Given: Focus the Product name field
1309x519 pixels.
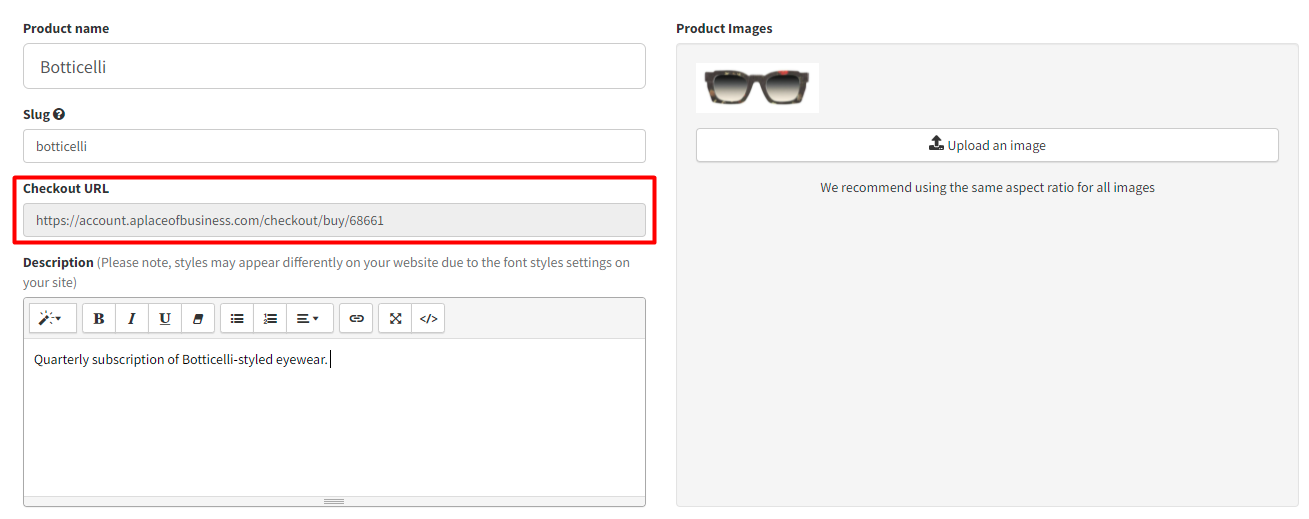Looking at the screenshot, I should pos(334,66).
